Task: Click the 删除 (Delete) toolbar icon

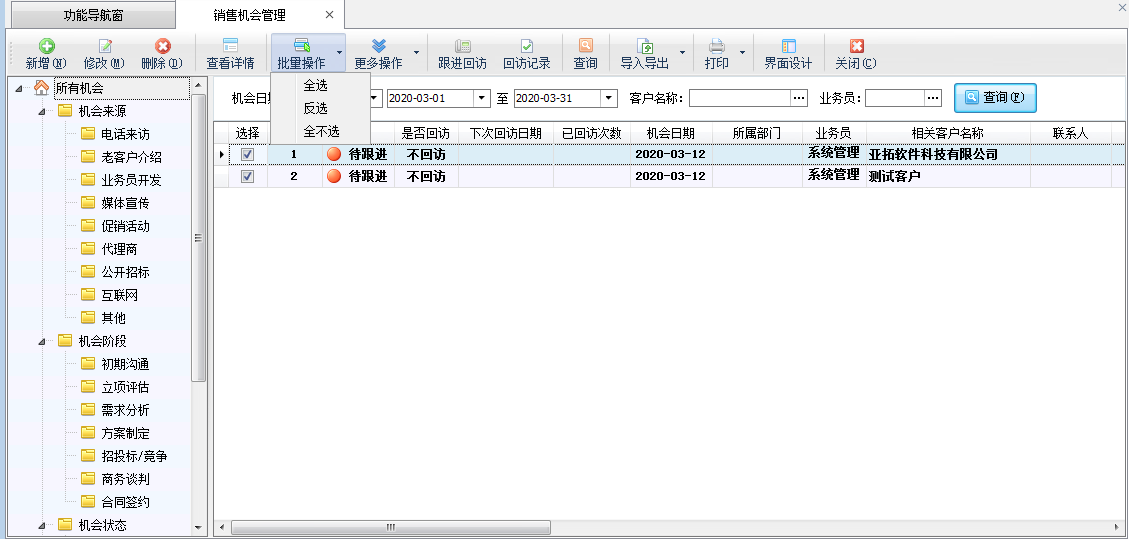Action: (162, 47)
